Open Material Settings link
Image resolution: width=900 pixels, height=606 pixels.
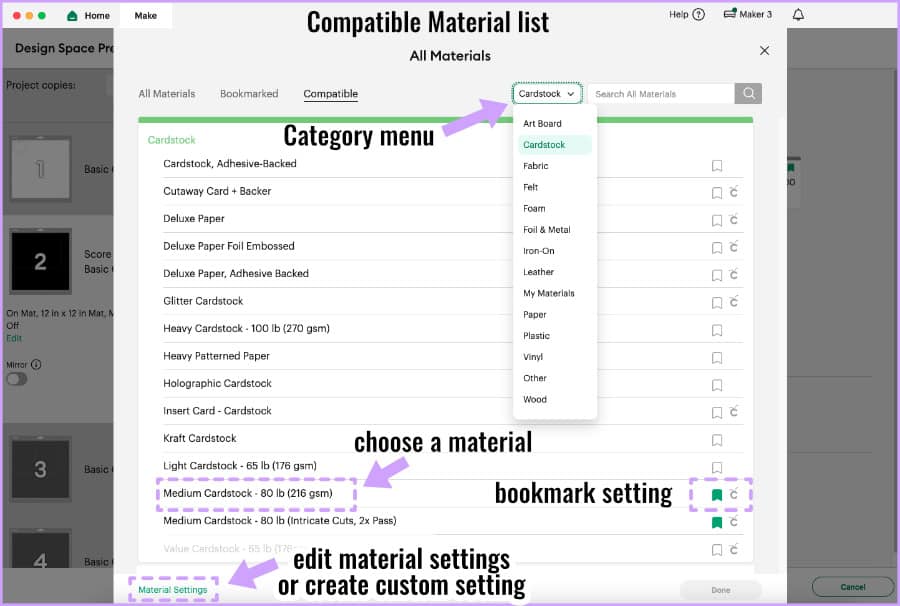point(173,589)
